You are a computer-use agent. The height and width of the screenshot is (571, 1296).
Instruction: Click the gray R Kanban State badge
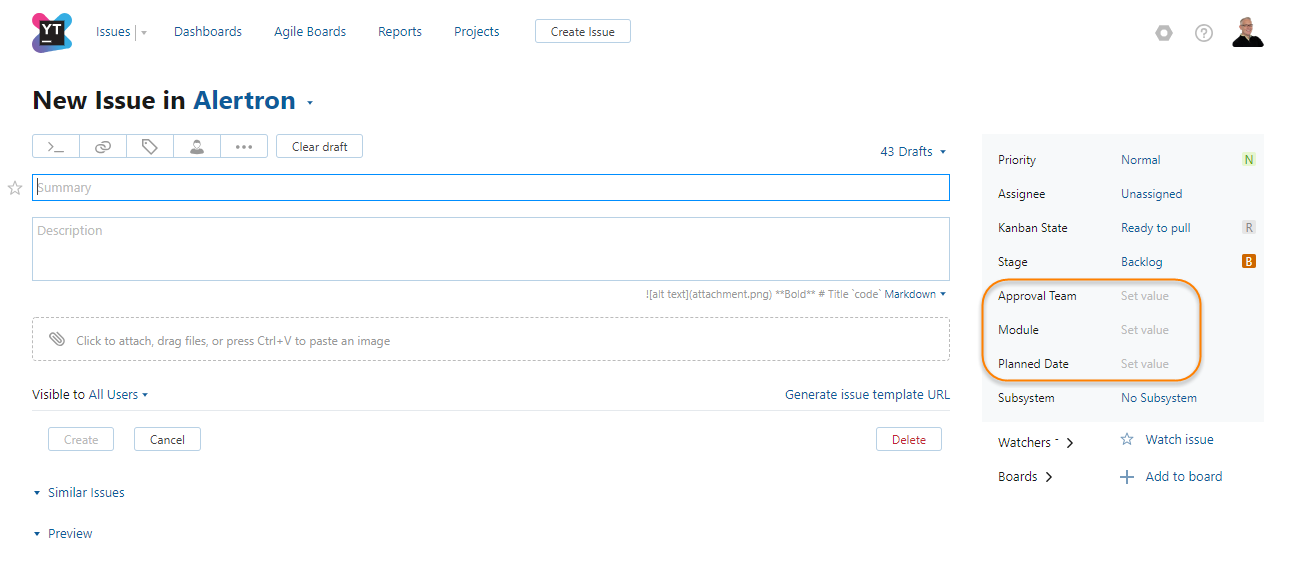pyautogui.click(x=1249, y=228)
